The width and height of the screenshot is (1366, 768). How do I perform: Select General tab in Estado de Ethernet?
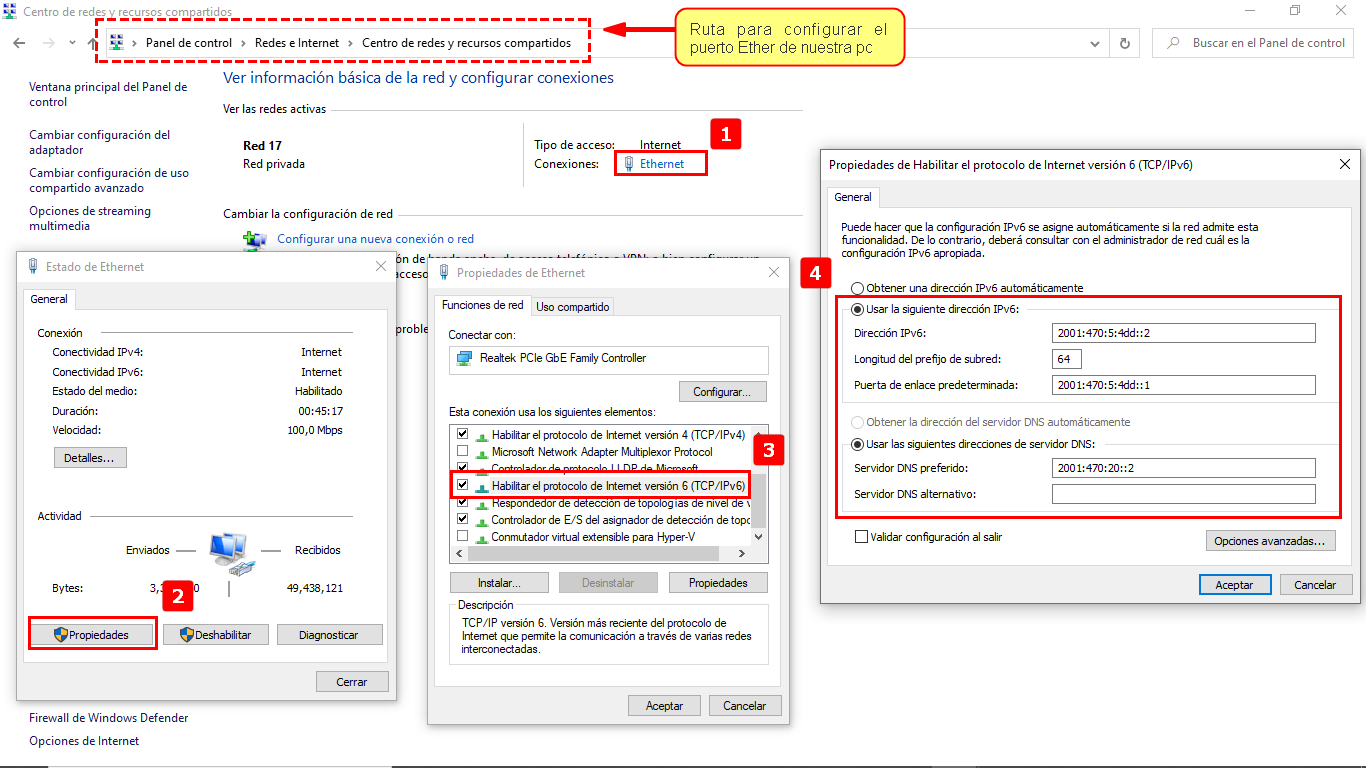[x=49, y=299]
